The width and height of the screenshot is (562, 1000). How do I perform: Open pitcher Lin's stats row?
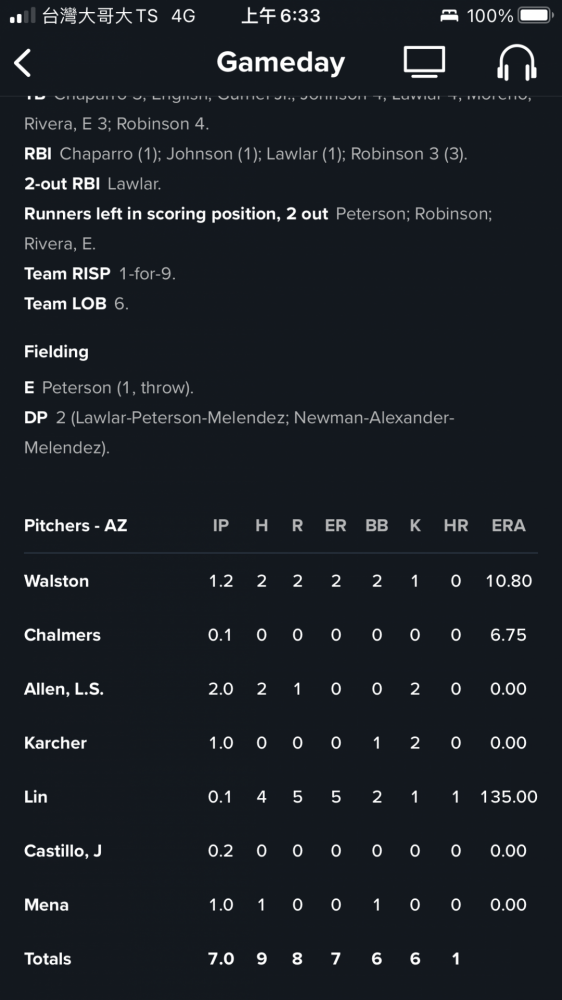tap(281, 797)
